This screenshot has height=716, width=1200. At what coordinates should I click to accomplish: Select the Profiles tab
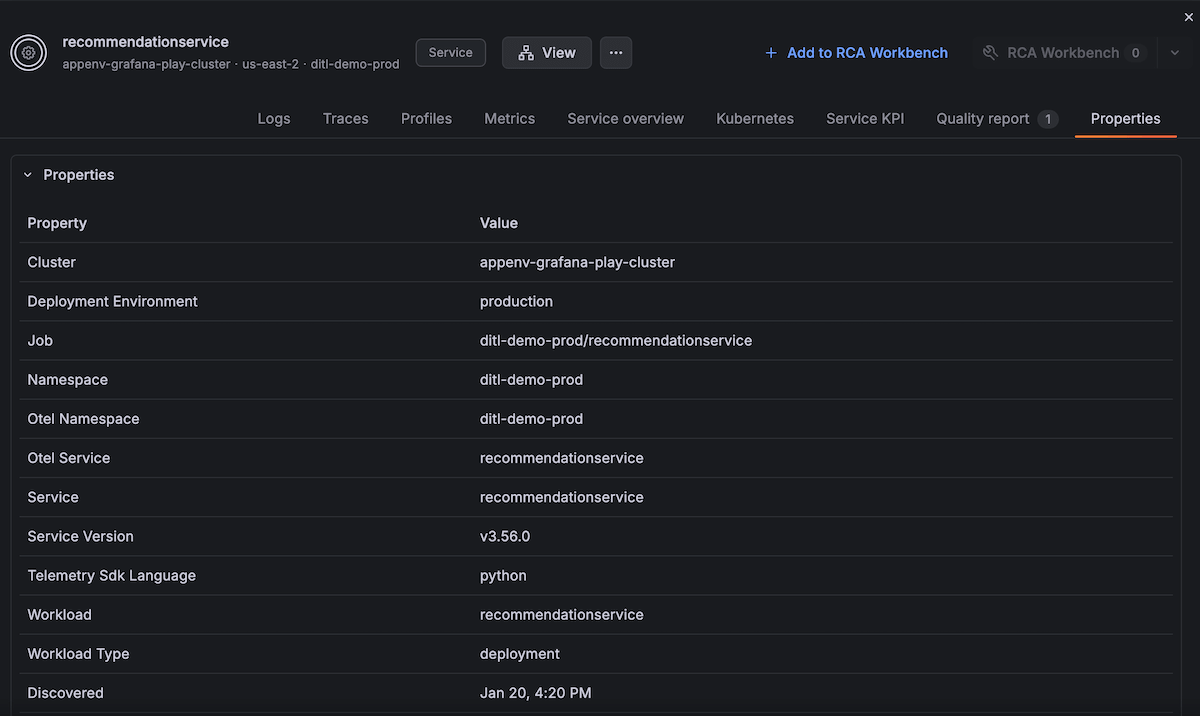tap(426, 118)
